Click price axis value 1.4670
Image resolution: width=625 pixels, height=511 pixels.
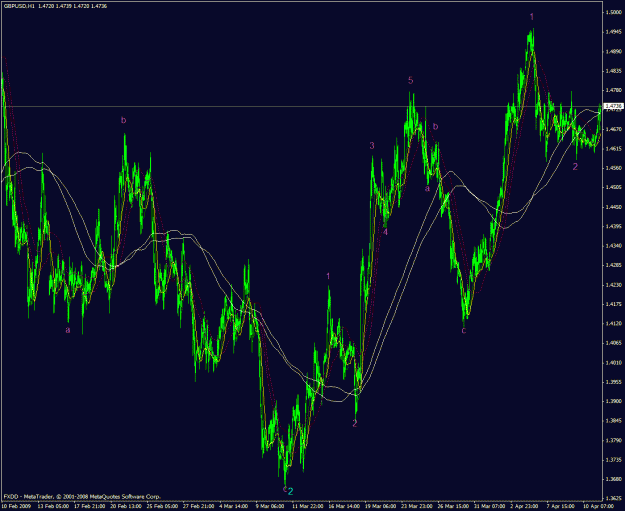click(x=613, y=129)
